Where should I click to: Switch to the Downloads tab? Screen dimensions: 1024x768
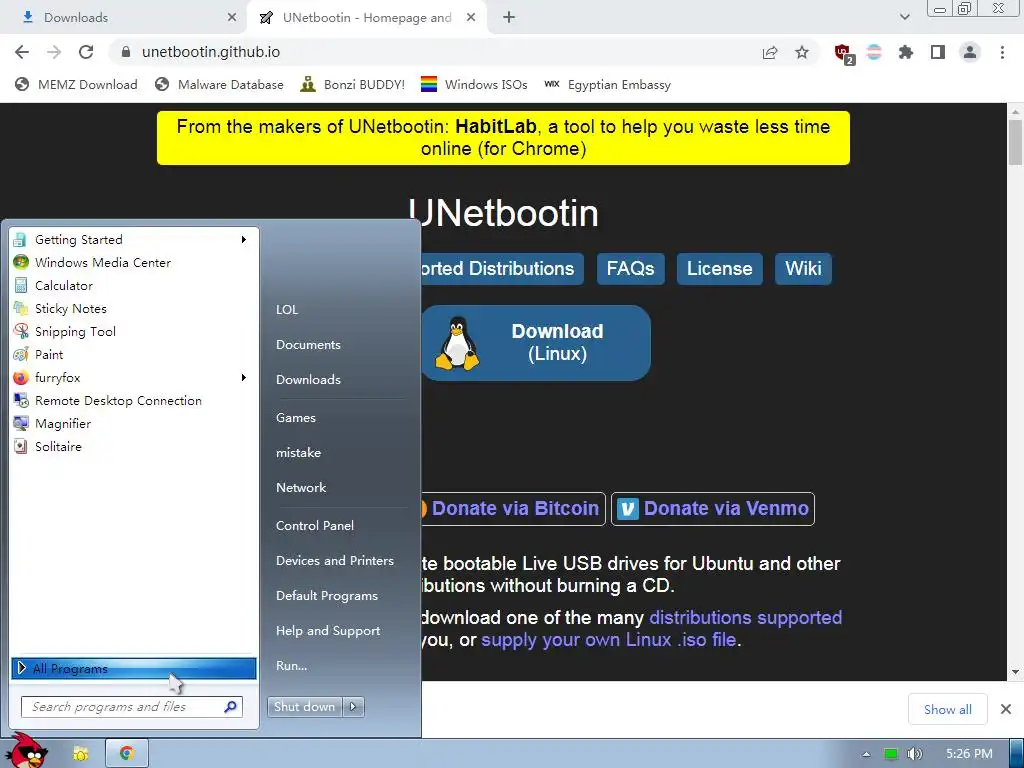click(x=124, y=18)
